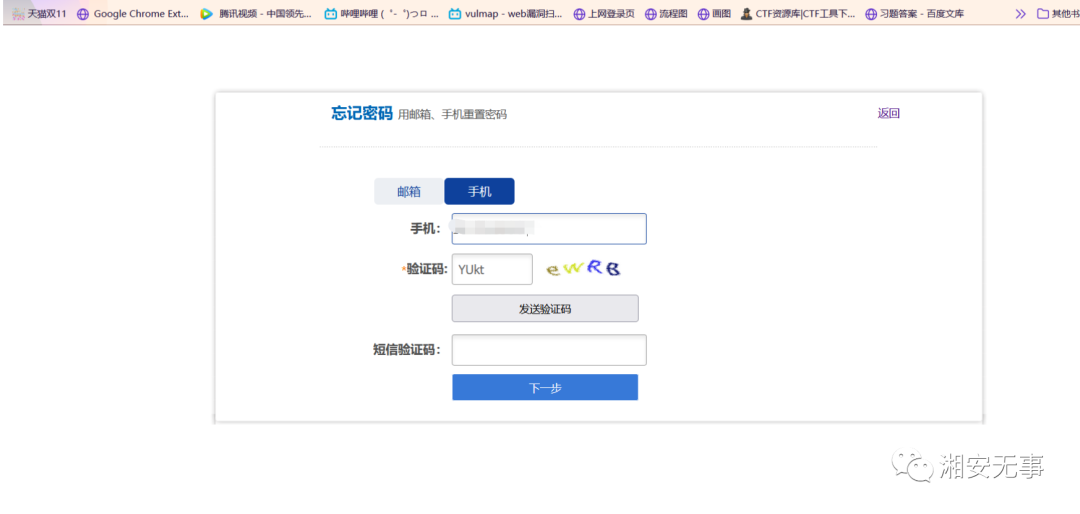
Task: Open the 其他书 bookmarks folder
Action: tap(1058, 13)
